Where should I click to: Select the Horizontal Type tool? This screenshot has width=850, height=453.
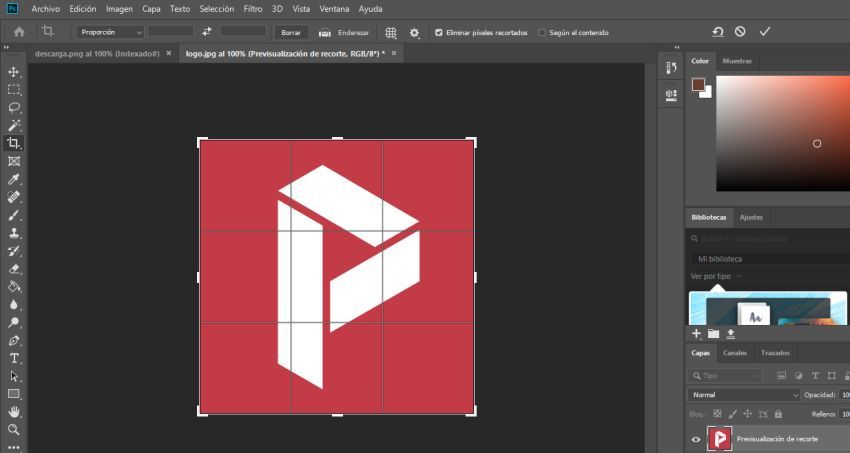pyautogui.click(x=14, y=358)
